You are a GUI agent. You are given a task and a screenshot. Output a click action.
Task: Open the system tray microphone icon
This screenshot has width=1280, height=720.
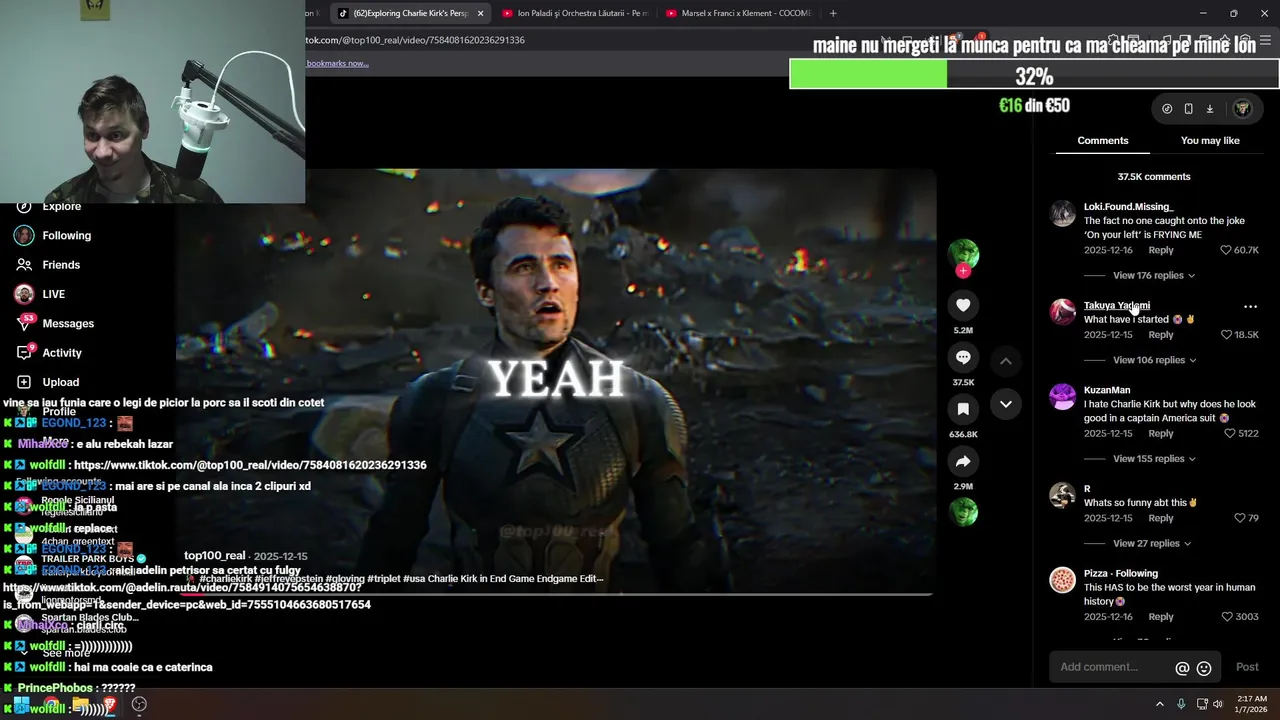(1181, 704)
